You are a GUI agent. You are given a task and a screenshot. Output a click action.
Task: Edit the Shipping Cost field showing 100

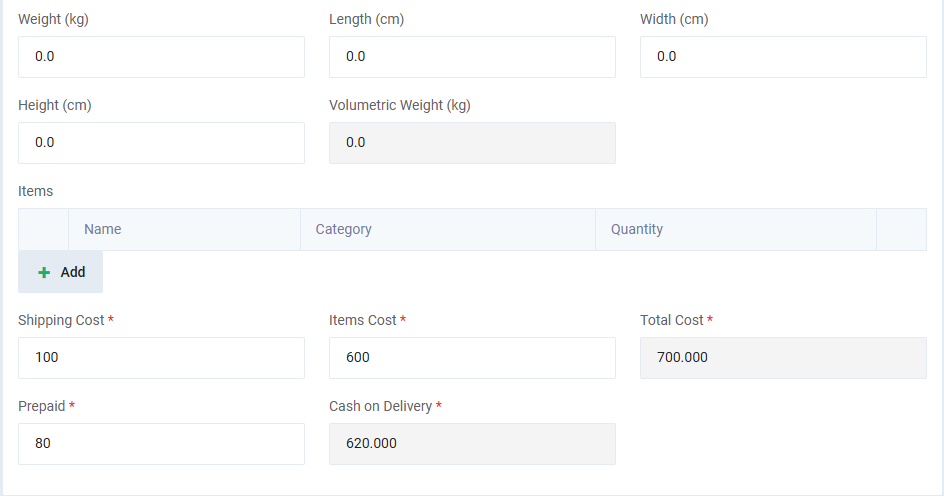point(161,358)
